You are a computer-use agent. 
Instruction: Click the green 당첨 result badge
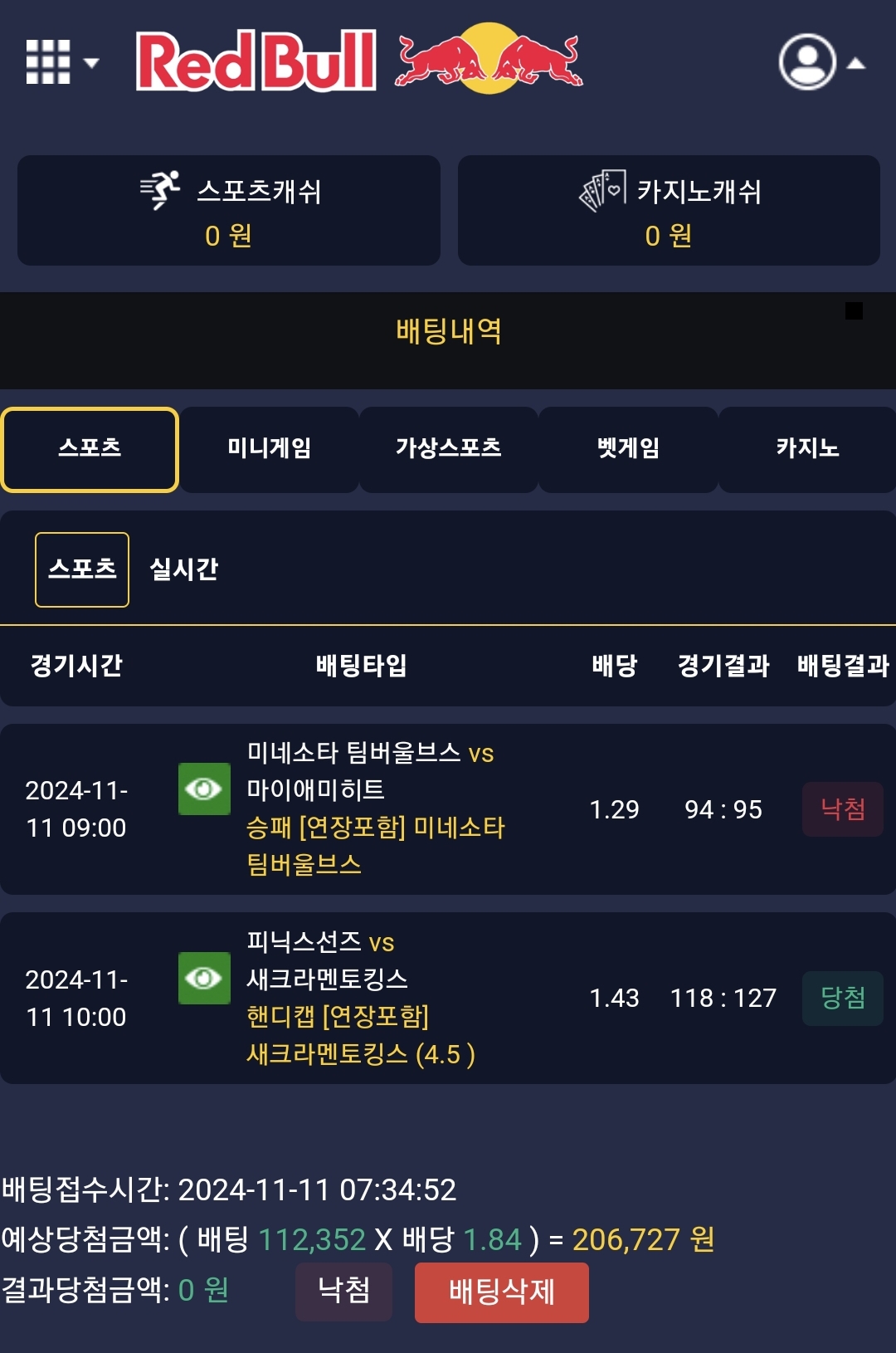(842, 997)
